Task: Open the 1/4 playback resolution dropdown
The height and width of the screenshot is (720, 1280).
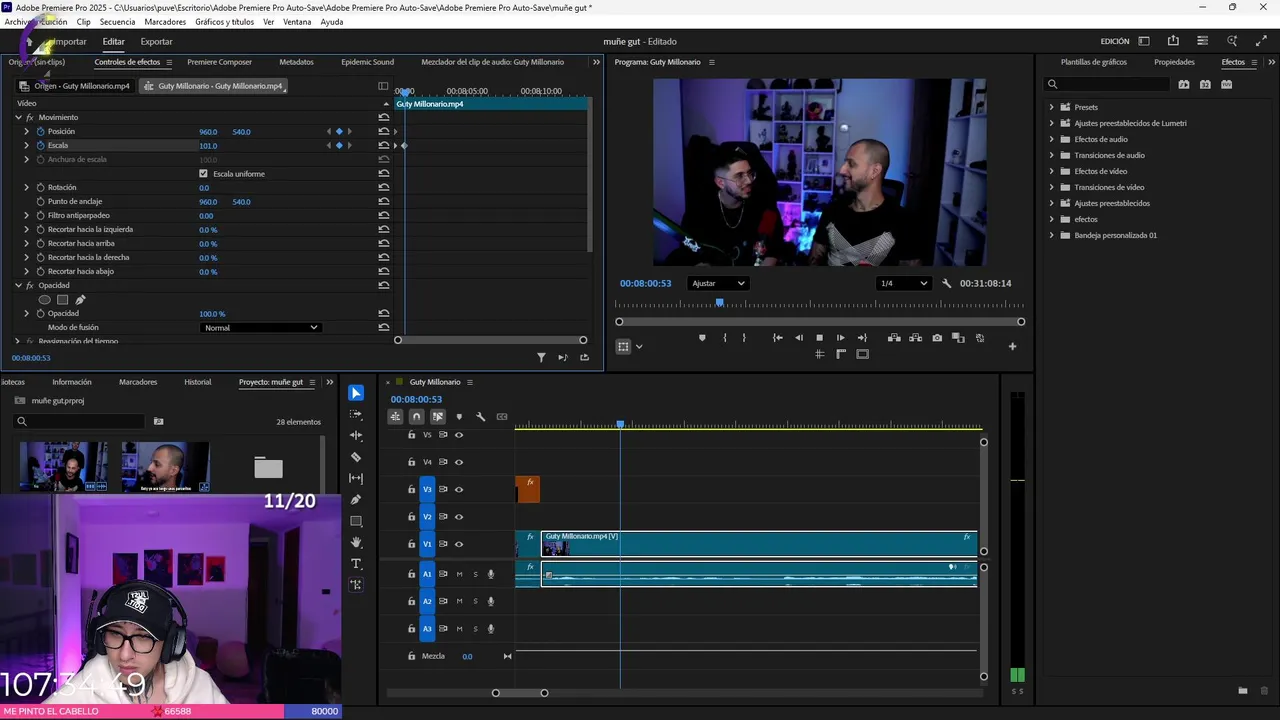Action: (x=903, y=283)
